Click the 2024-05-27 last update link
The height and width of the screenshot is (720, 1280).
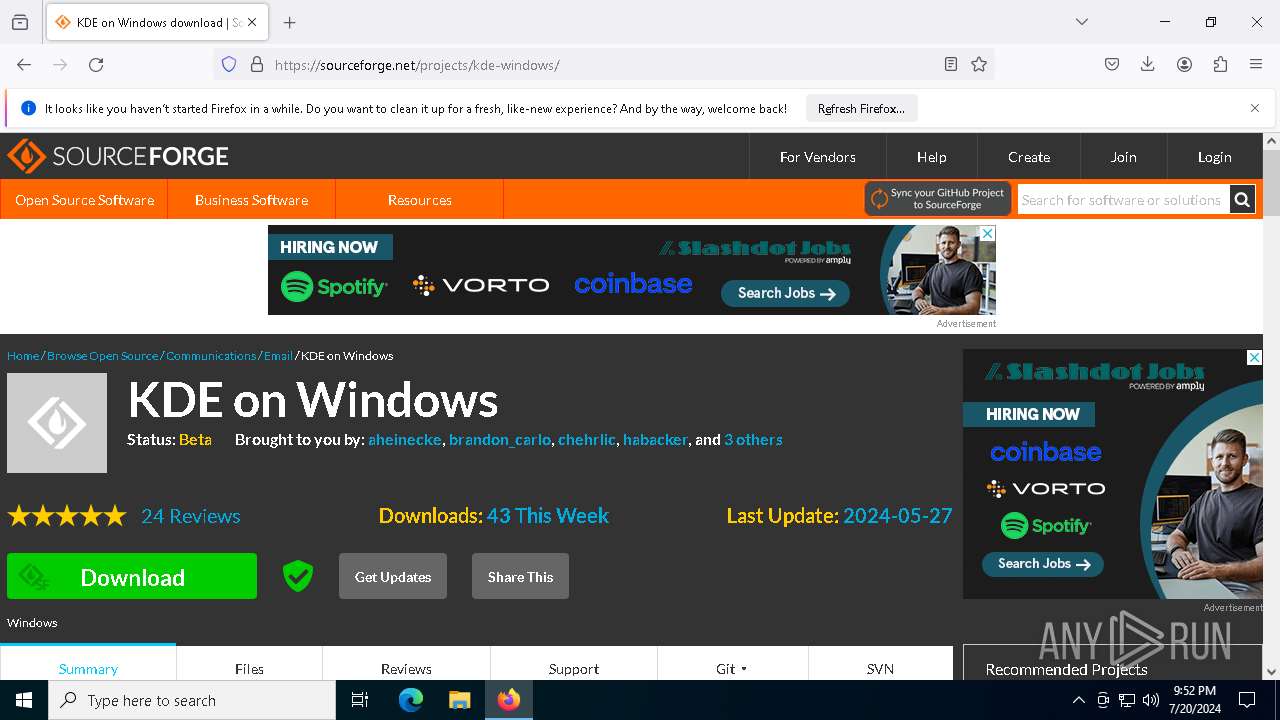point(898,516)
